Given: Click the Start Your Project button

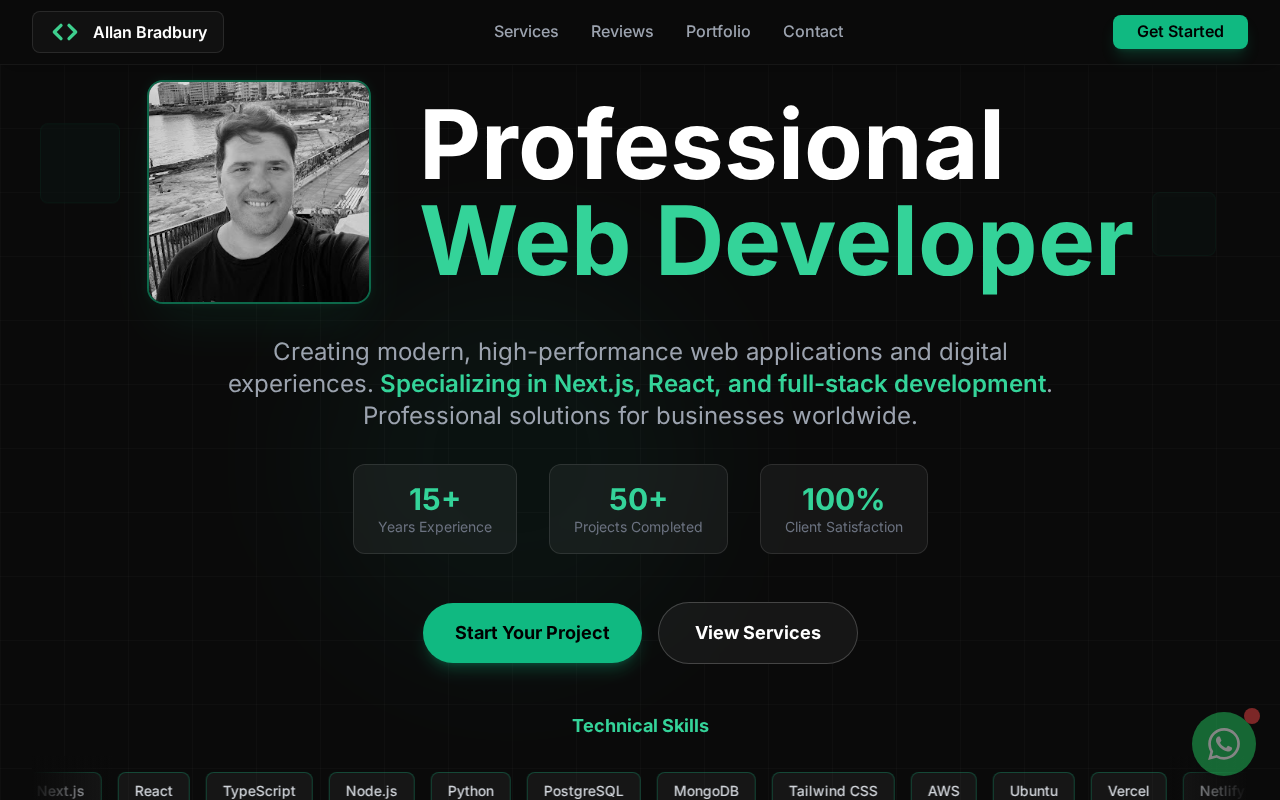Looking at the screenshot, I should pos(532,633).
